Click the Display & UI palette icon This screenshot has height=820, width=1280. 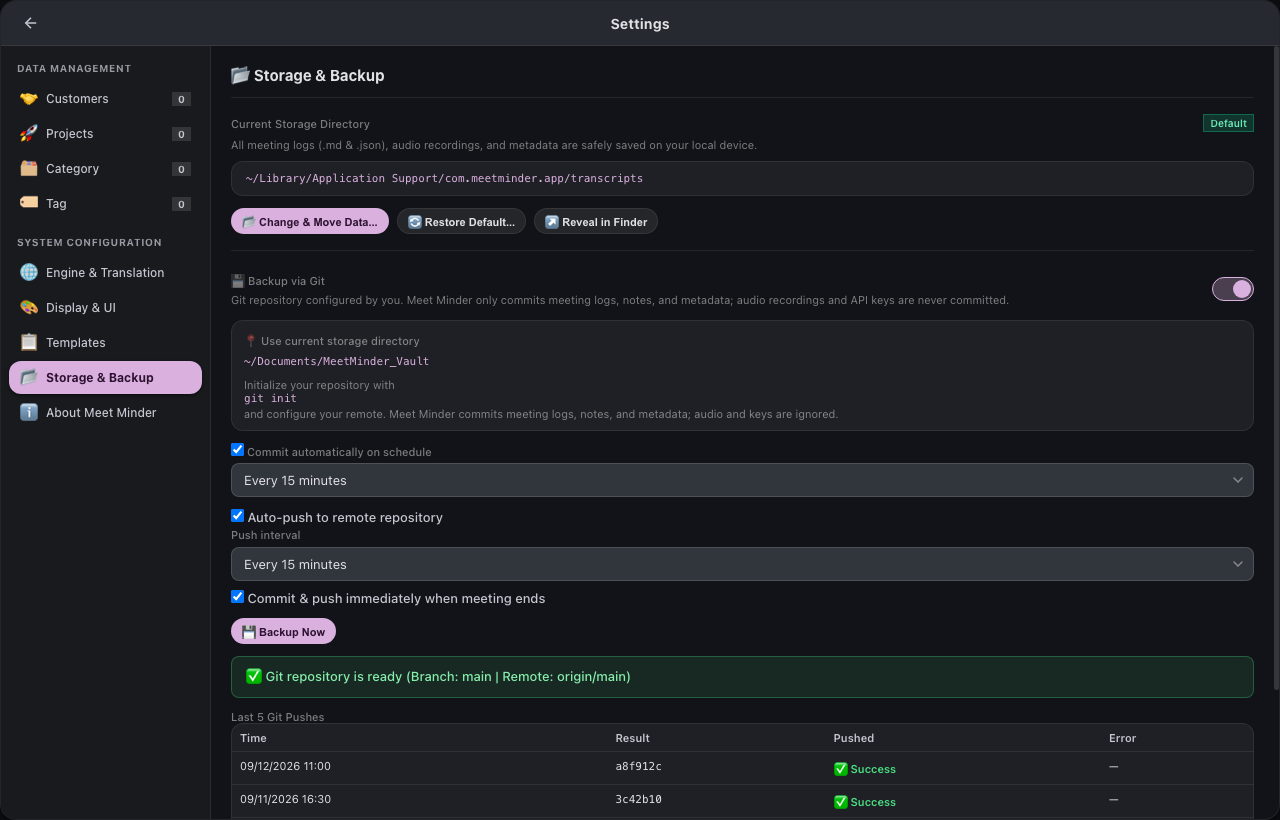[x=29, y=308]
